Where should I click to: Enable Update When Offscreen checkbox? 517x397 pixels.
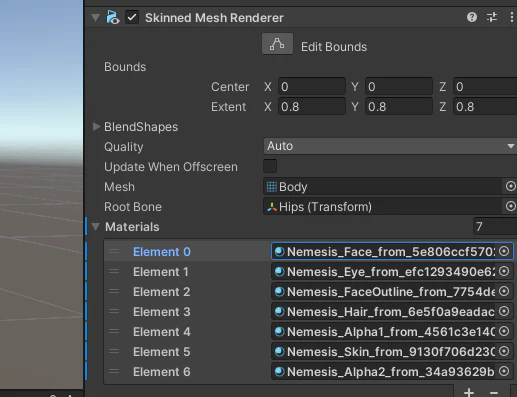point(270,166)
